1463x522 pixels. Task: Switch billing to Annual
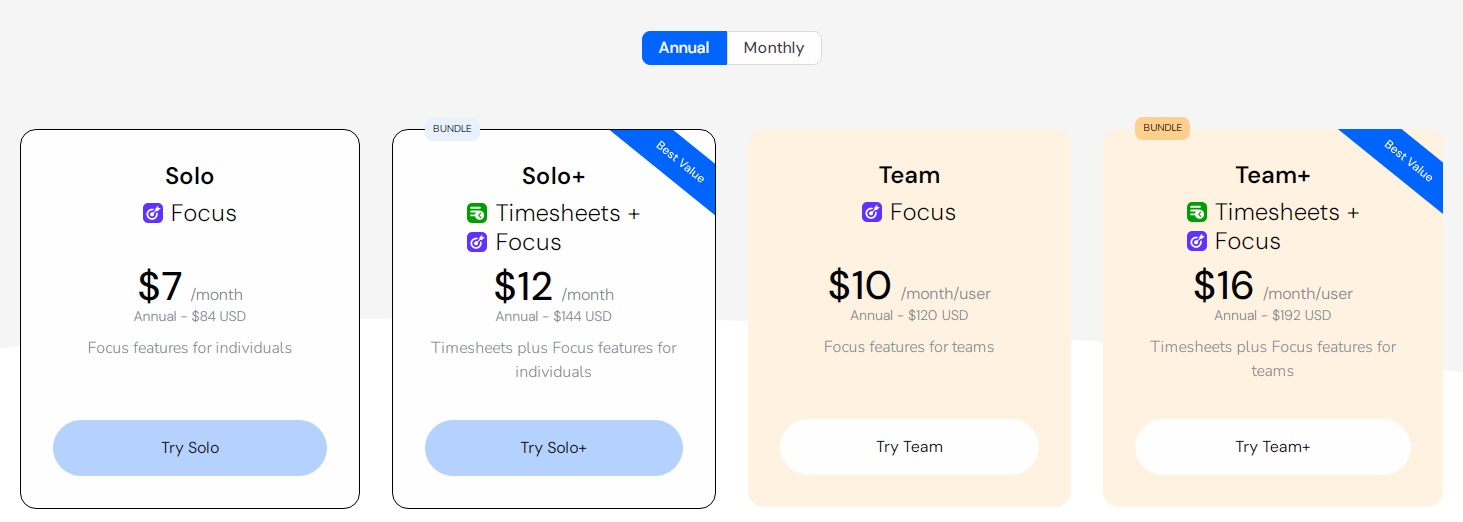(684, 48)
